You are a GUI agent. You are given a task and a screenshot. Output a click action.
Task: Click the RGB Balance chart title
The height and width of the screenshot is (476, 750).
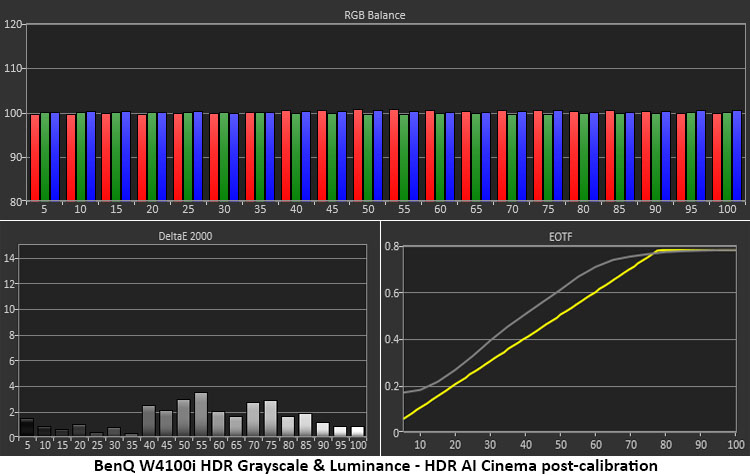375,15
